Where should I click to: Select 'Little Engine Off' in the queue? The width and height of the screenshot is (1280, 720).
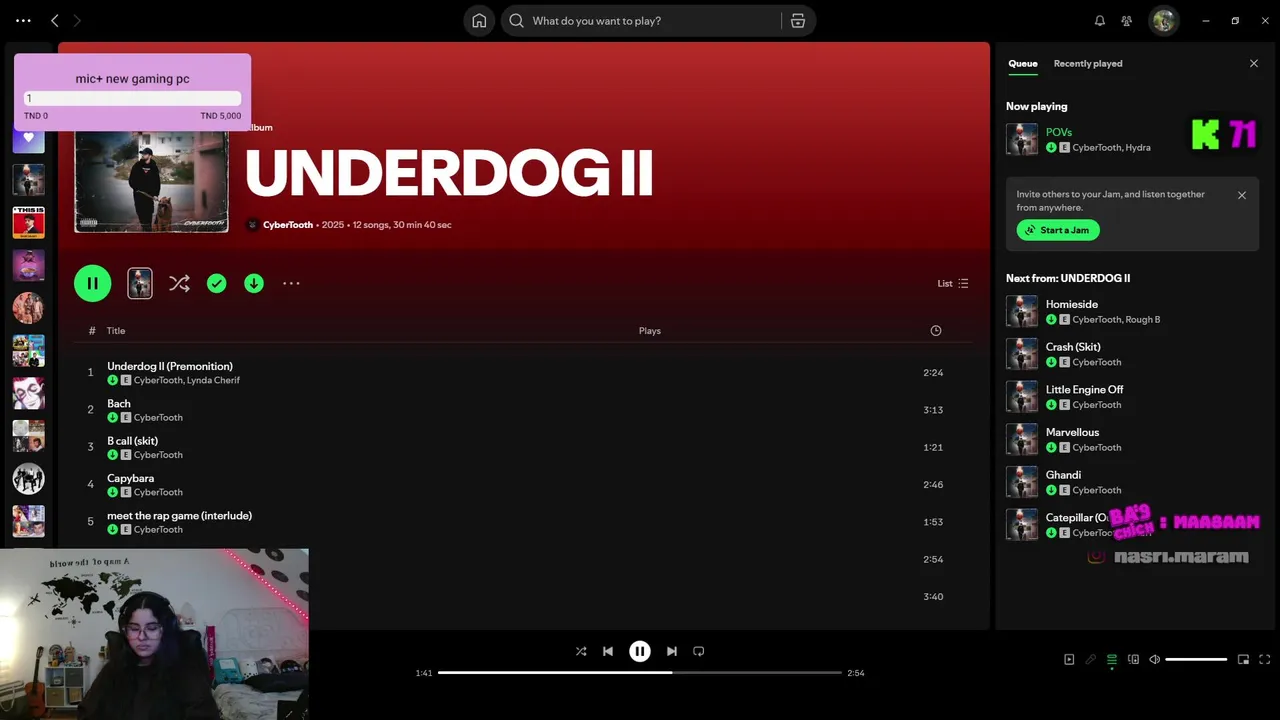click(x=1084, y=390)
